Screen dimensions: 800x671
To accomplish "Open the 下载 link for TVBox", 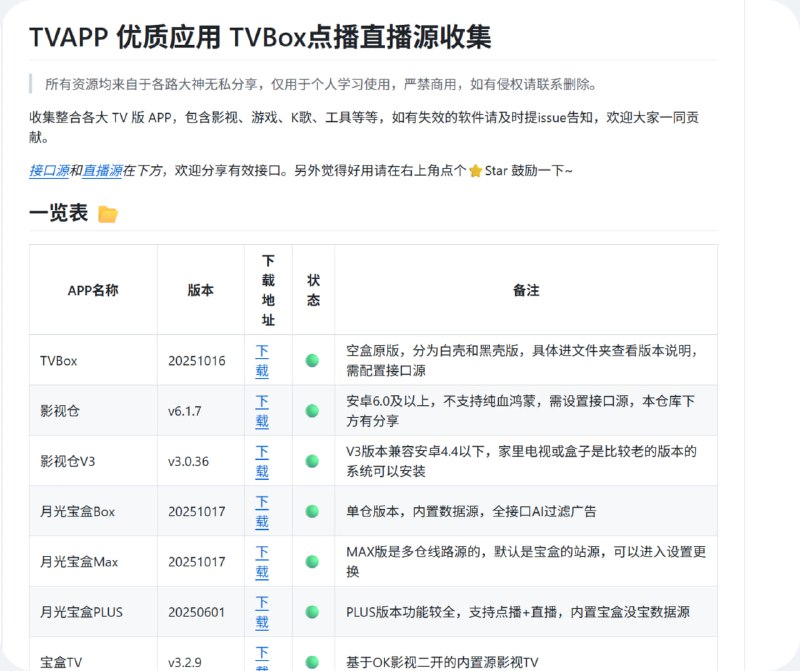I will (x=262, y=361).
